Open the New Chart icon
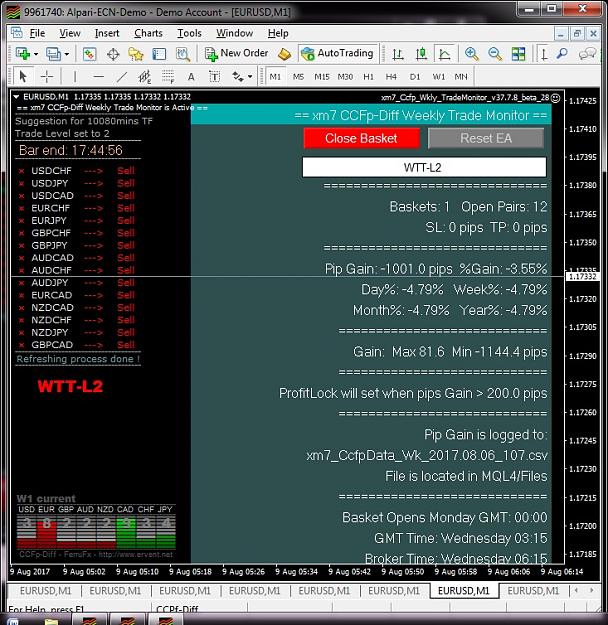The height and width of the screenshot is (625, 608). (x=23, y=53)
